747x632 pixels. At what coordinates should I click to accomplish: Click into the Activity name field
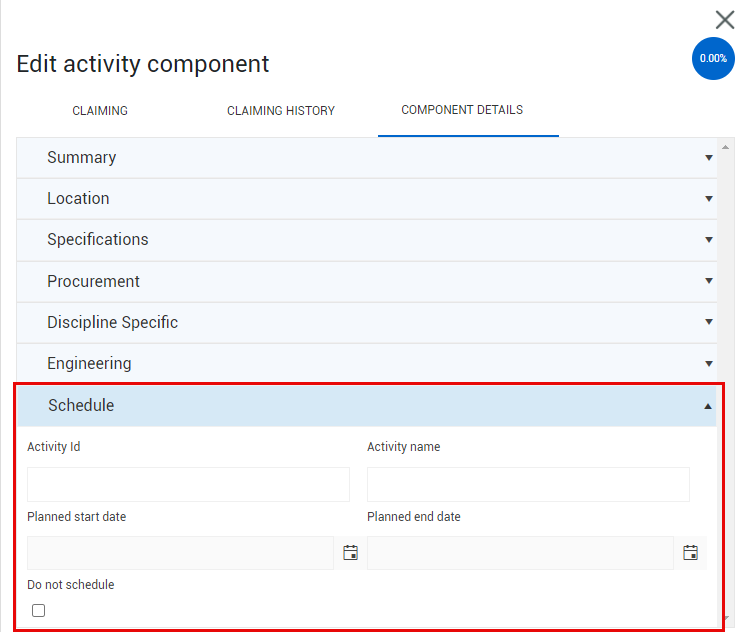528,484
